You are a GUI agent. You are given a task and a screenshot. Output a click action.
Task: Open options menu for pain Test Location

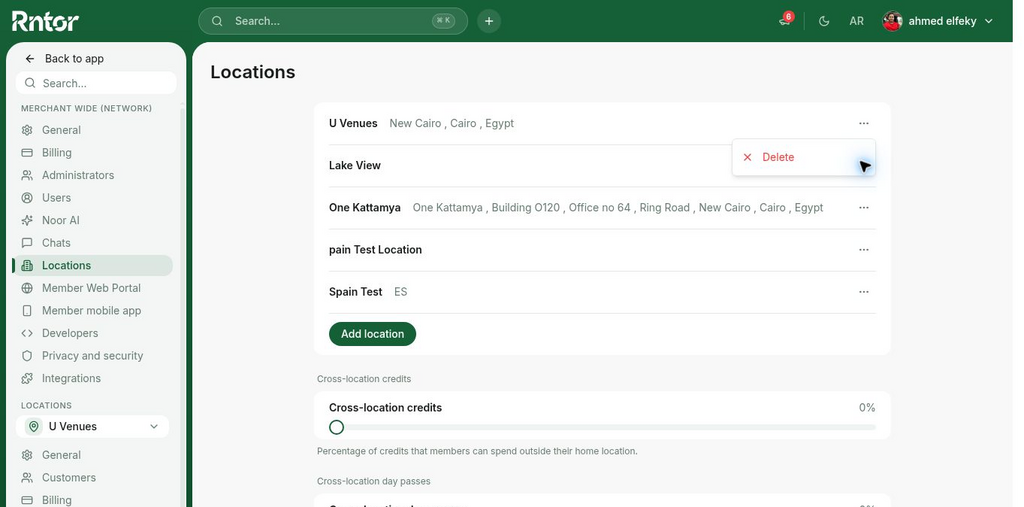tap(864, 250)
